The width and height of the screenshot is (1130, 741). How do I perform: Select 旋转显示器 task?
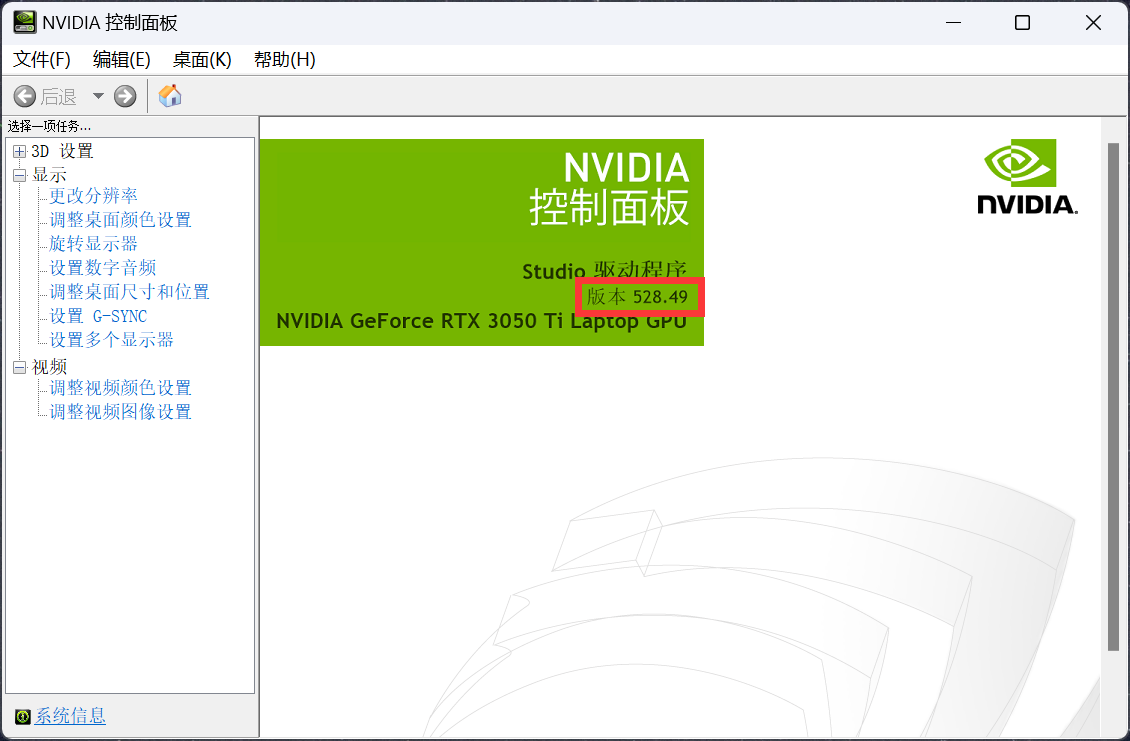point(94,244)
